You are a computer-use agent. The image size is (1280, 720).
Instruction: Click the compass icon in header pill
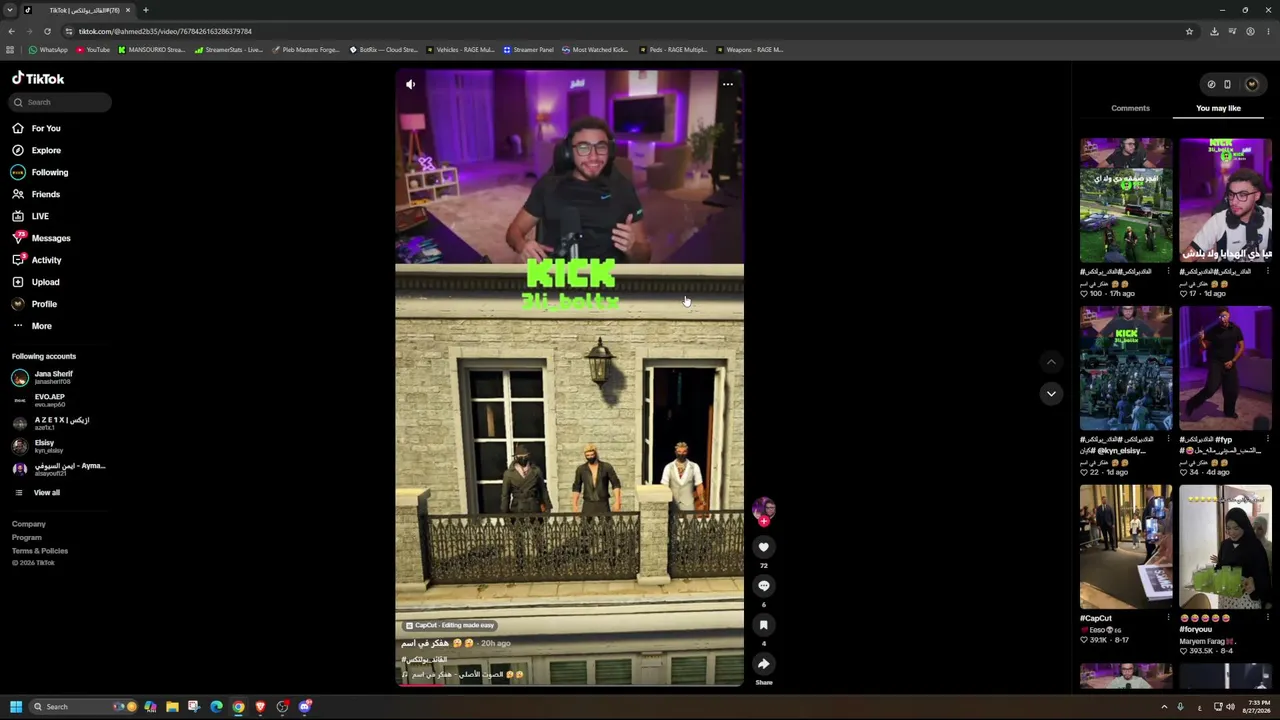coord(1211,84)
